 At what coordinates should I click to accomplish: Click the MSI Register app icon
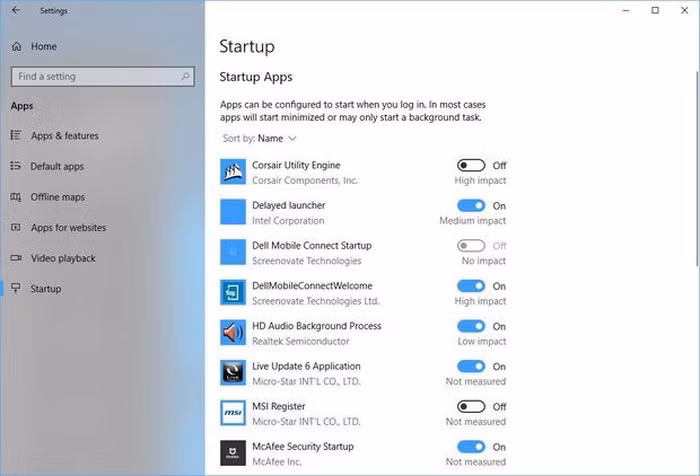click(x=232, y=413)
